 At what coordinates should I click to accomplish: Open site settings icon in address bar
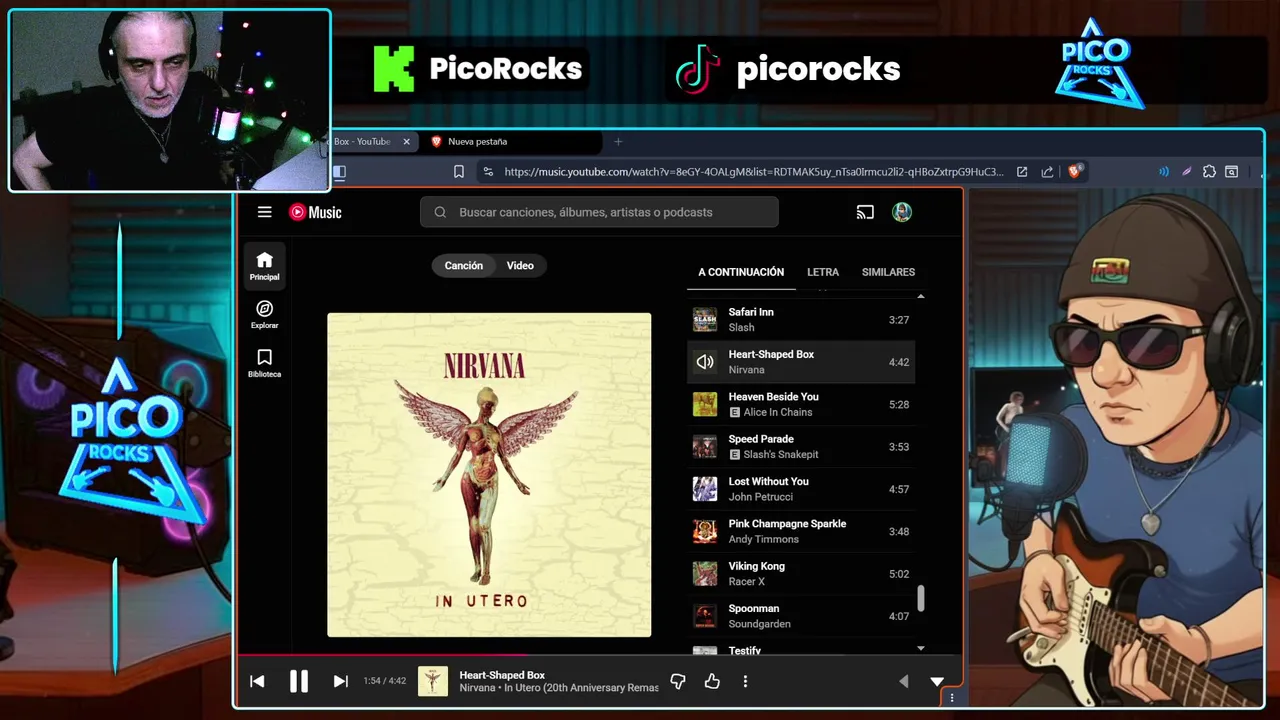click(487, 172)
